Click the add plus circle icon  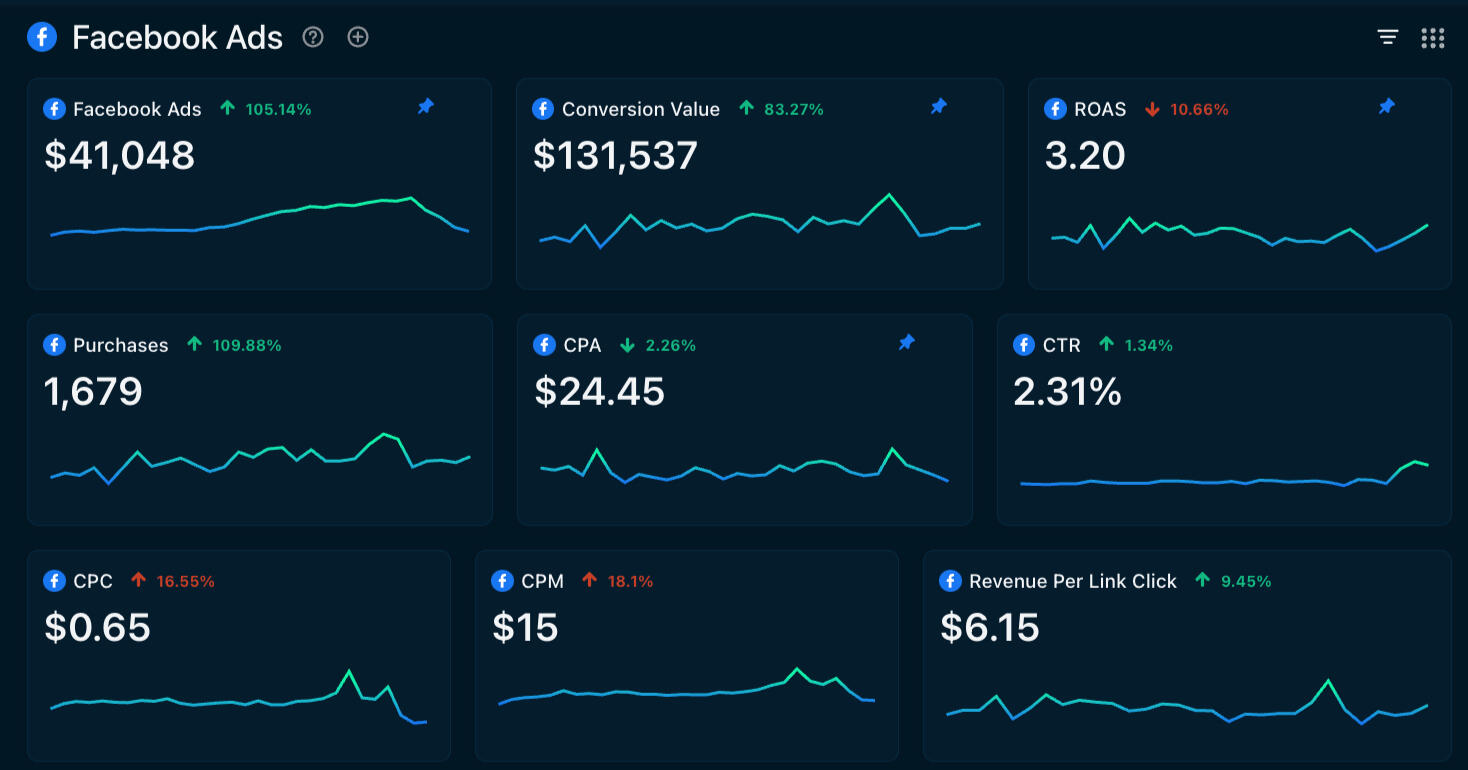pyautogui.click(x=358, y=37)
